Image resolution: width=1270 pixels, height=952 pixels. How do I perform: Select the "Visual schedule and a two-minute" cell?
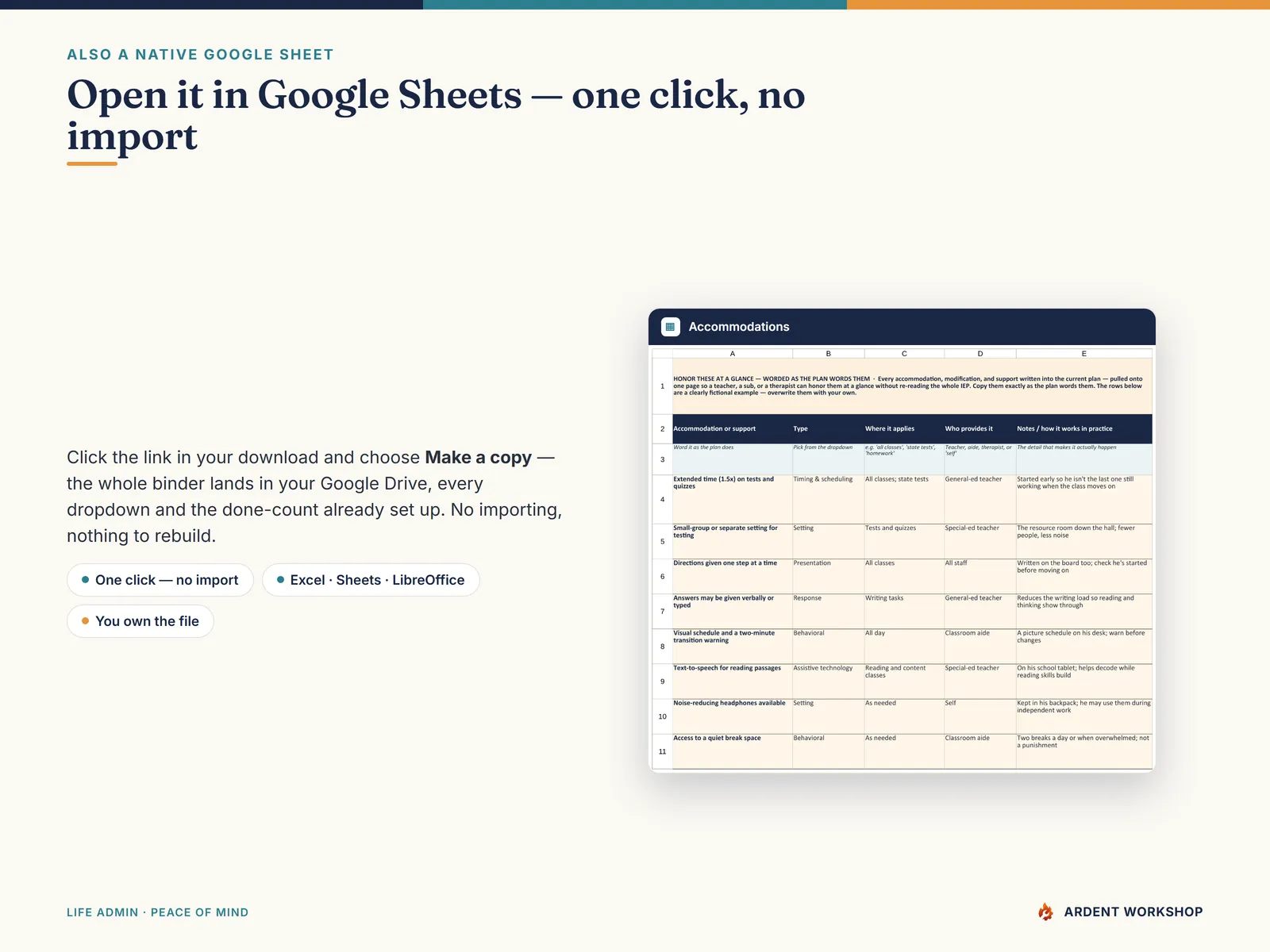[733, 646]
